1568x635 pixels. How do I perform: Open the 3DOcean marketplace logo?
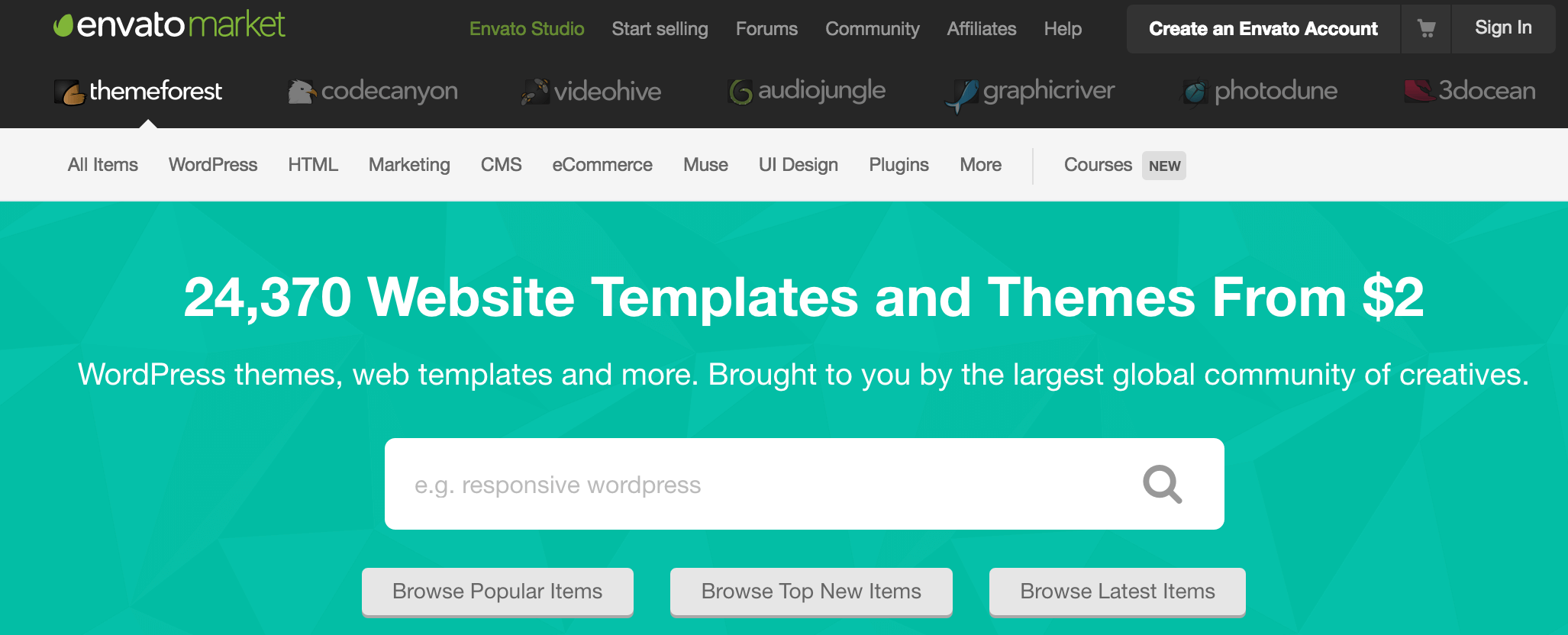tap(1470, 91)
